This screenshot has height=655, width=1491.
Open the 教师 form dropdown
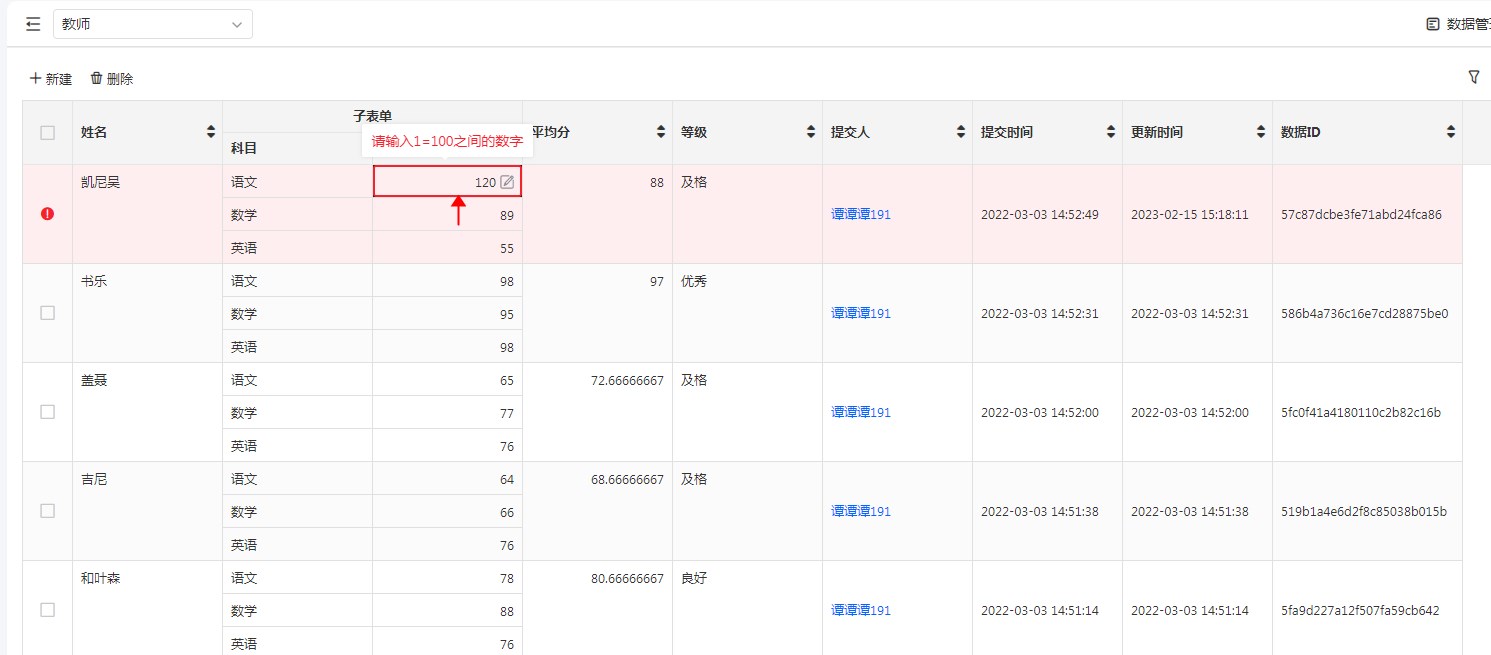152,24
